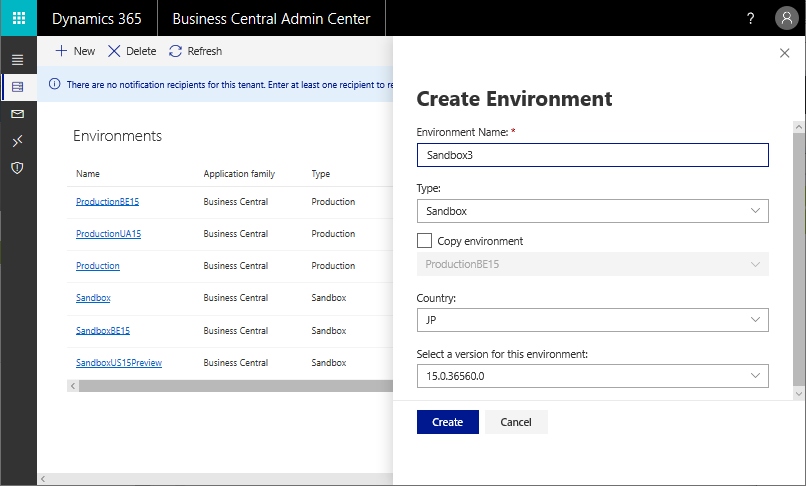Click the Application family column header
This screenshot has width=806, height=486.
click(239, 174)
